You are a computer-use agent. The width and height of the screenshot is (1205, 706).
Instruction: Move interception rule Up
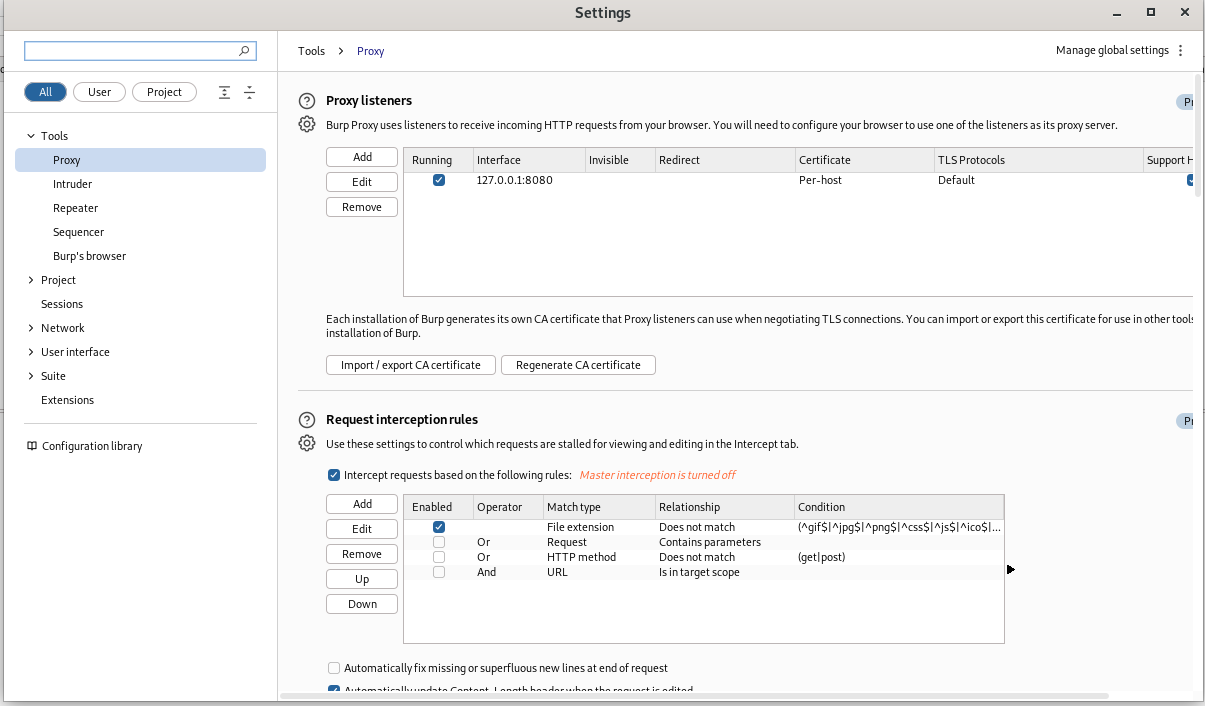(x=362, y=579)
